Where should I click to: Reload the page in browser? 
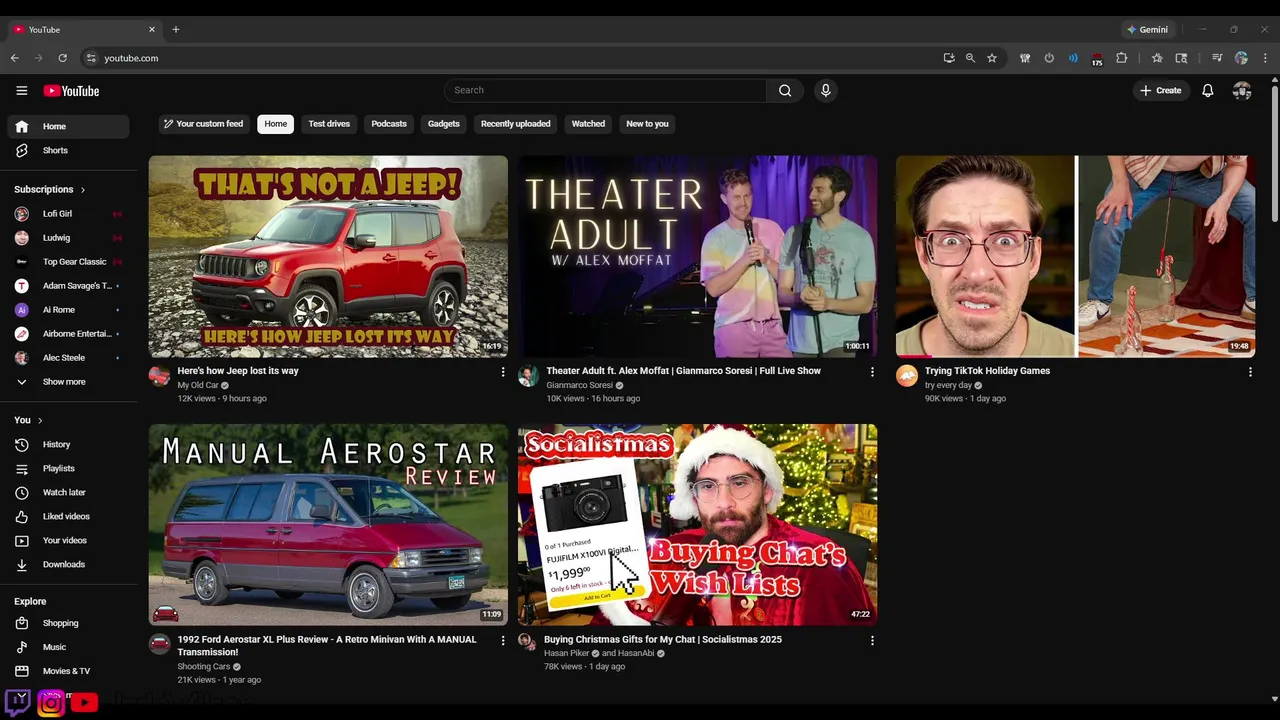[62, 58]
